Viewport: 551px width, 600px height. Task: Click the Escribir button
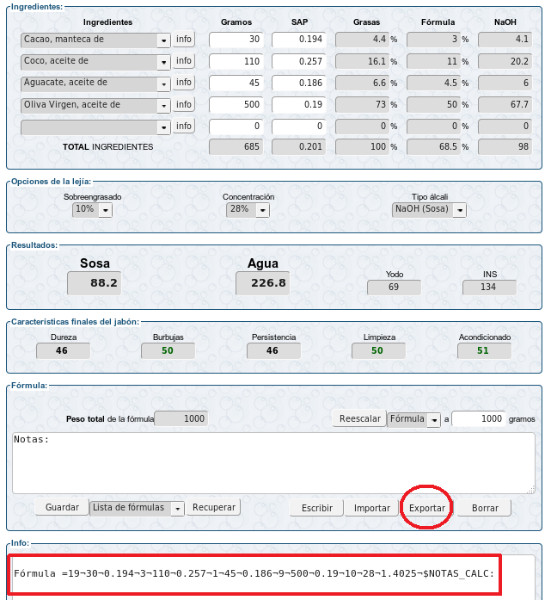[317, 508]
